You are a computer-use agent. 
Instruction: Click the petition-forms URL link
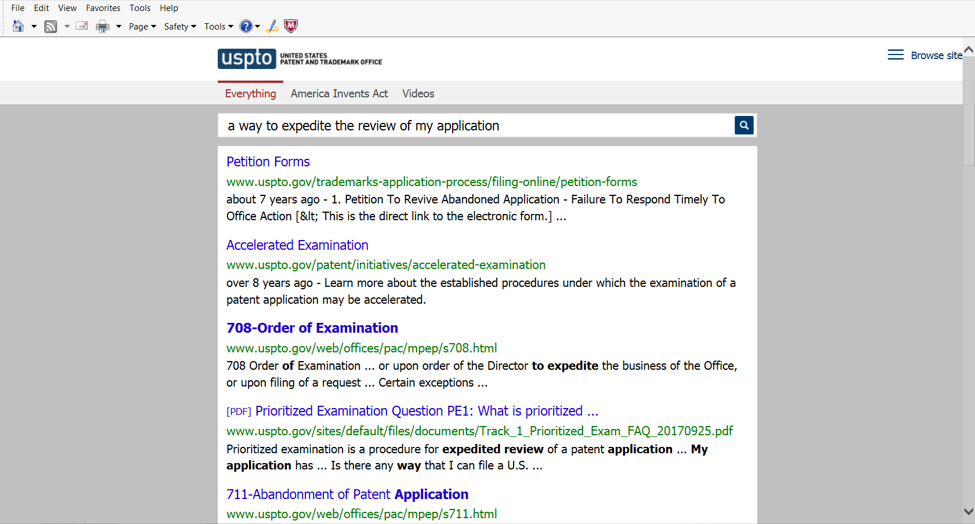[432, 182]
